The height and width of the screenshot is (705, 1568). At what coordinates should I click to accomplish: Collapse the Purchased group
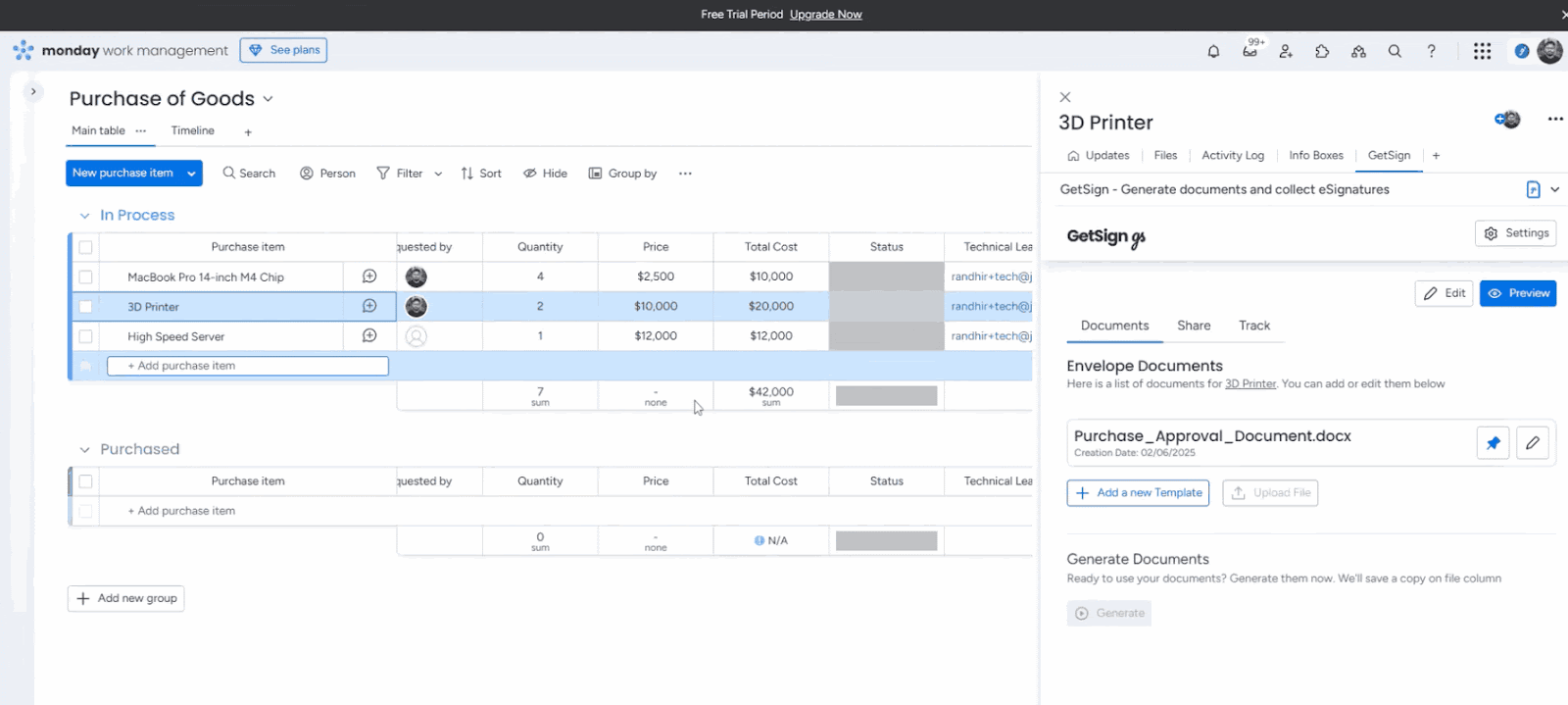point(84,450)
